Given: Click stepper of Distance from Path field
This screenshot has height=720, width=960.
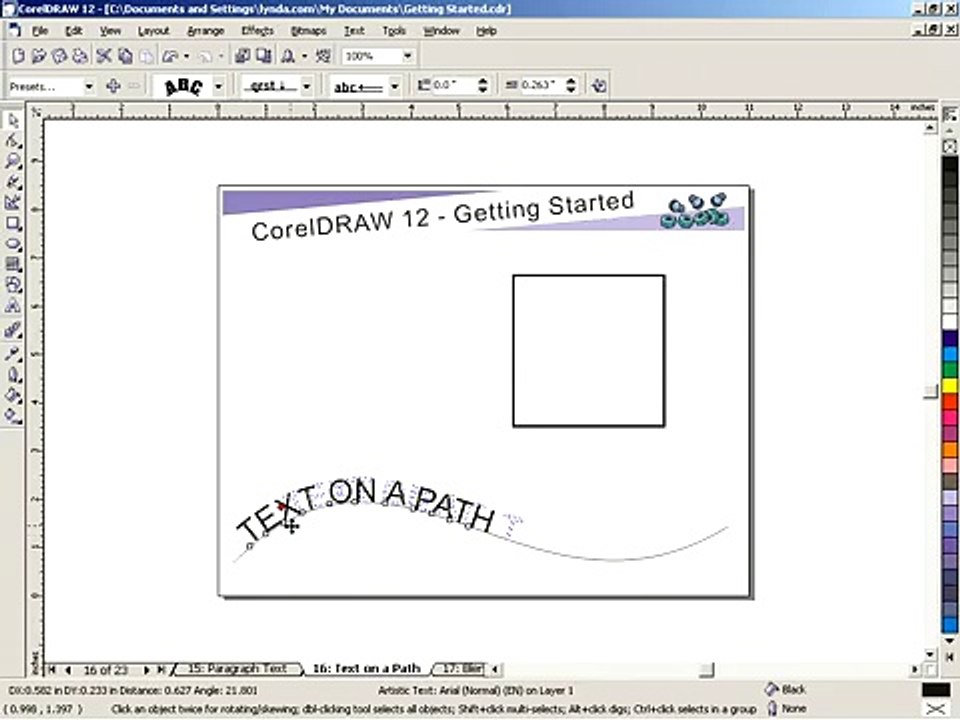Looking at the screenshot, I should (x=483, y=86).
